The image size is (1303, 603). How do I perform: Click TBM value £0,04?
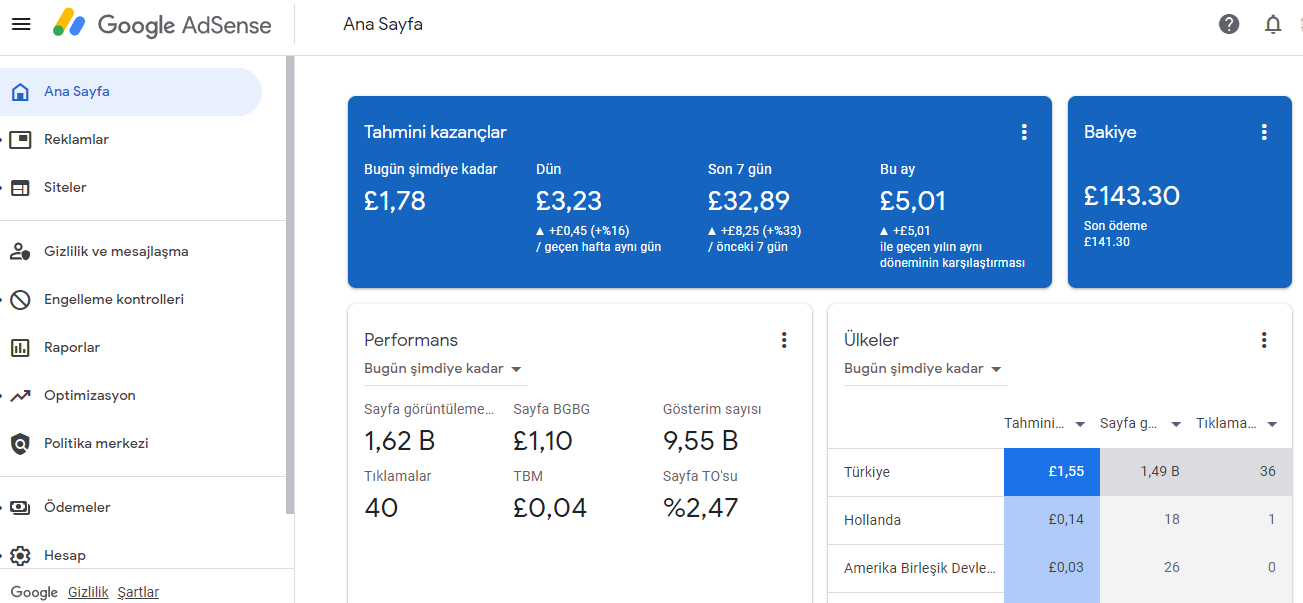point(550,508)
